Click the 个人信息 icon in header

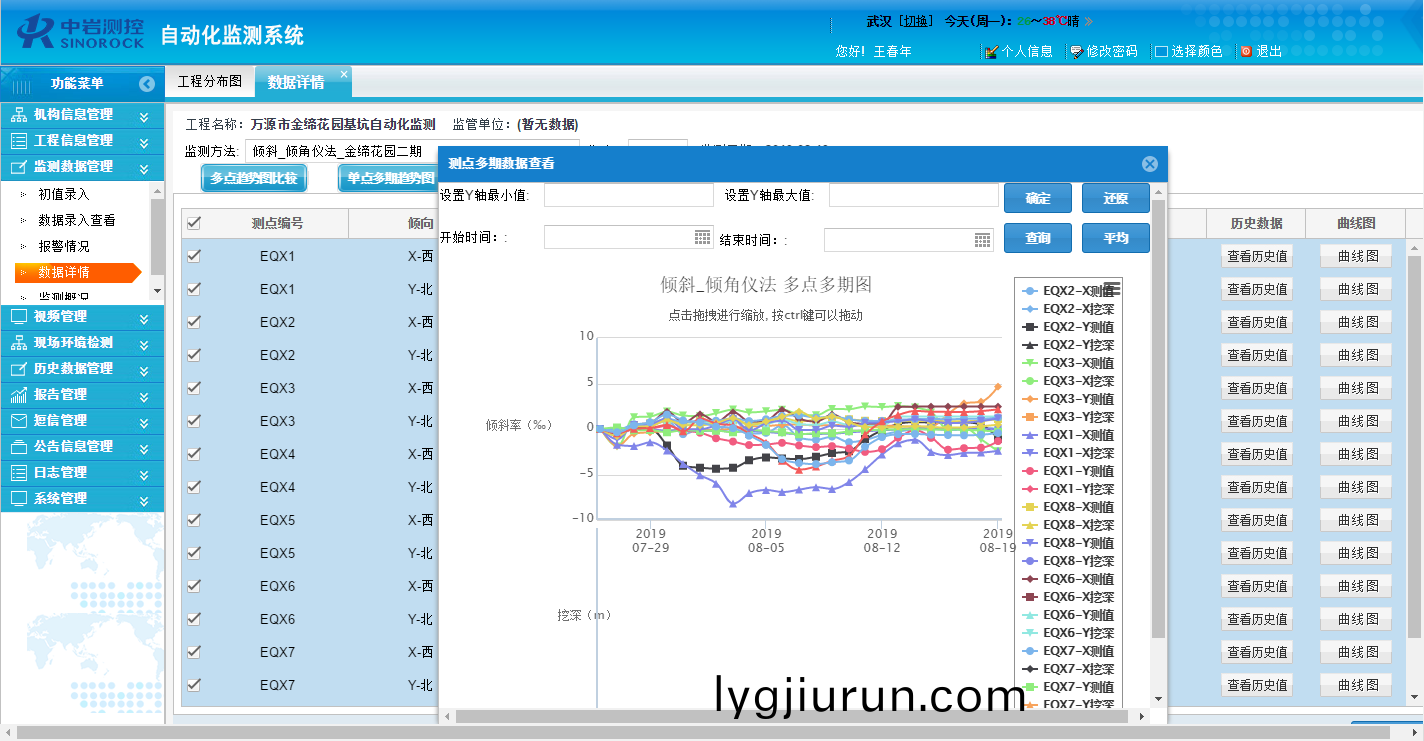tap(991, 51)
